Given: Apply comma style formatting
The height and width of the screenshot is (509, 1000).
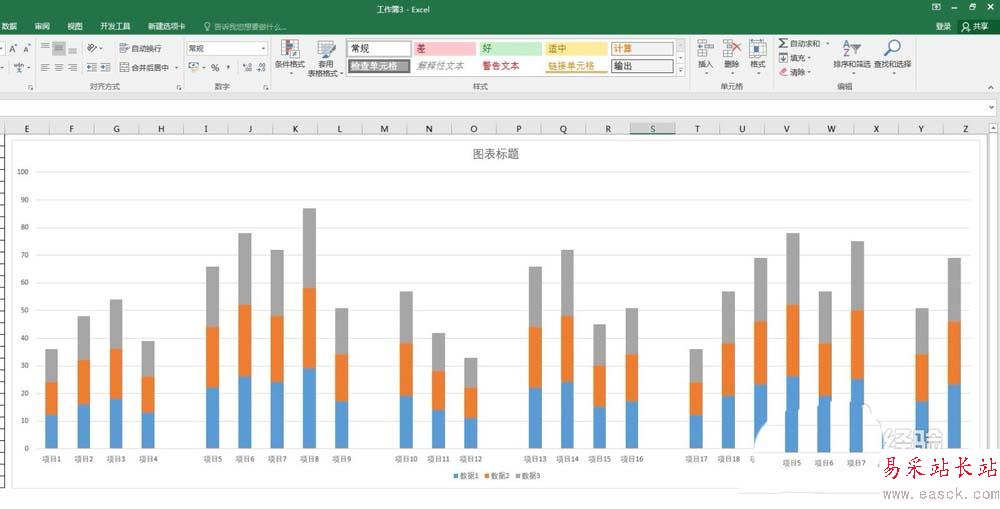Looking at the screenshot, I should point(229,68).
